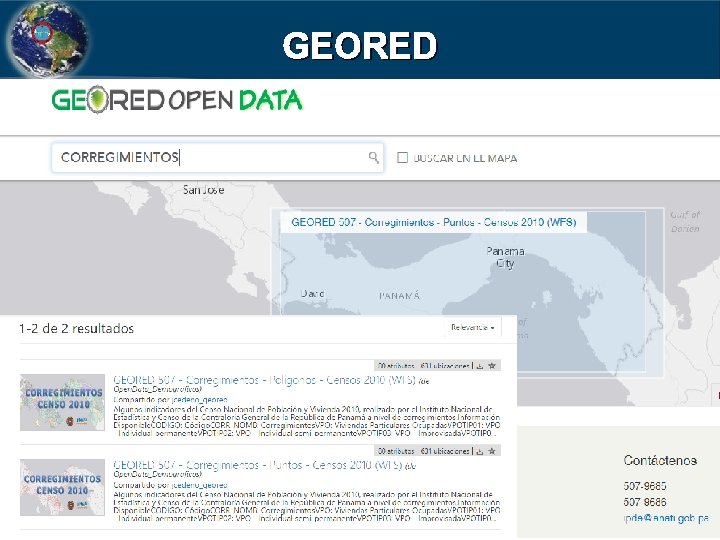The height and width of the screenshot is (540, 720).
Task: Download the Puntos Censo 2010 dataset
Action: coord(480,451)
